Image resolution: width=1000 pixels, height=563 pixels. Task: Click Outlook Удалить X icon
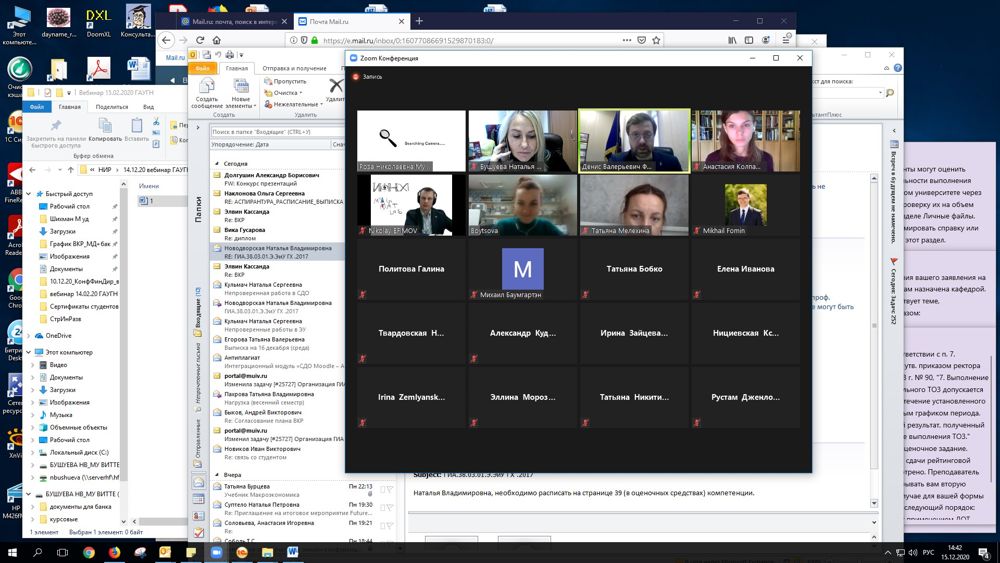tap(335, 86)
